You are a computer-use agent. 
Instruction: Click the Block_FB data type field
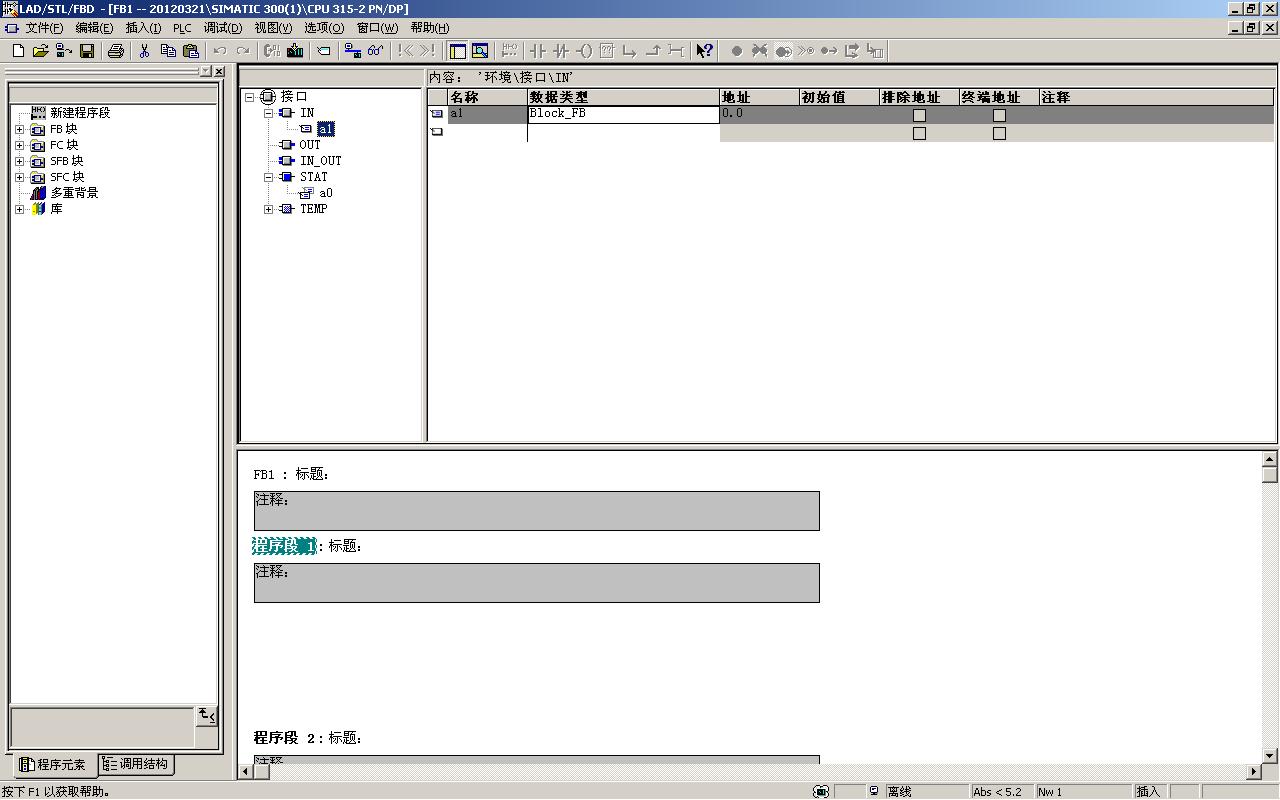pyautogui.click(x=623, y=114)
